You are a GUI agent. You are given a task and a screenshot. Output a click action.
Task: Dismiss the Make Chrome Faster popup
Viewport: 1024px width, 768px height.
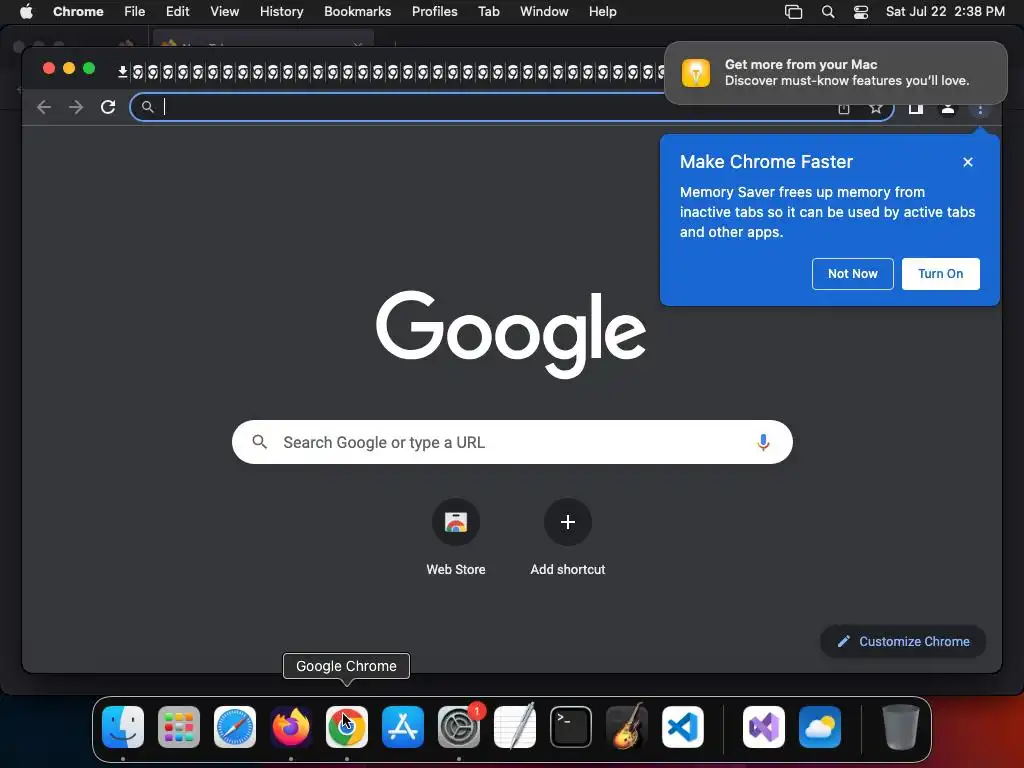click(968, 162)
